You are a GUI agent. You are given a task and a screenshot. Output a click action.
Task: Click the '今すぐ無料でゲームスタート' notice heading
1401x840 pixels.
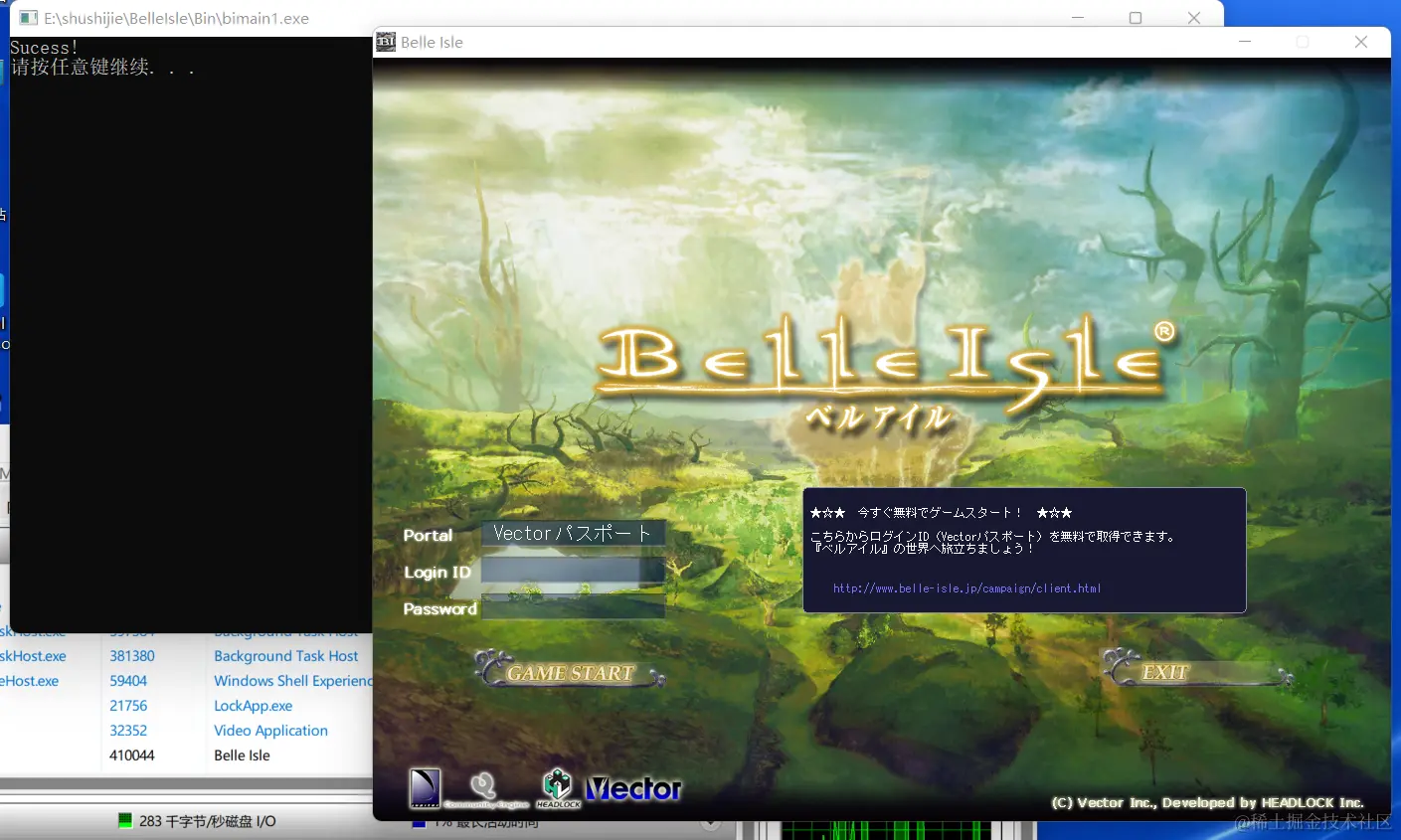(x=940, y=513)
